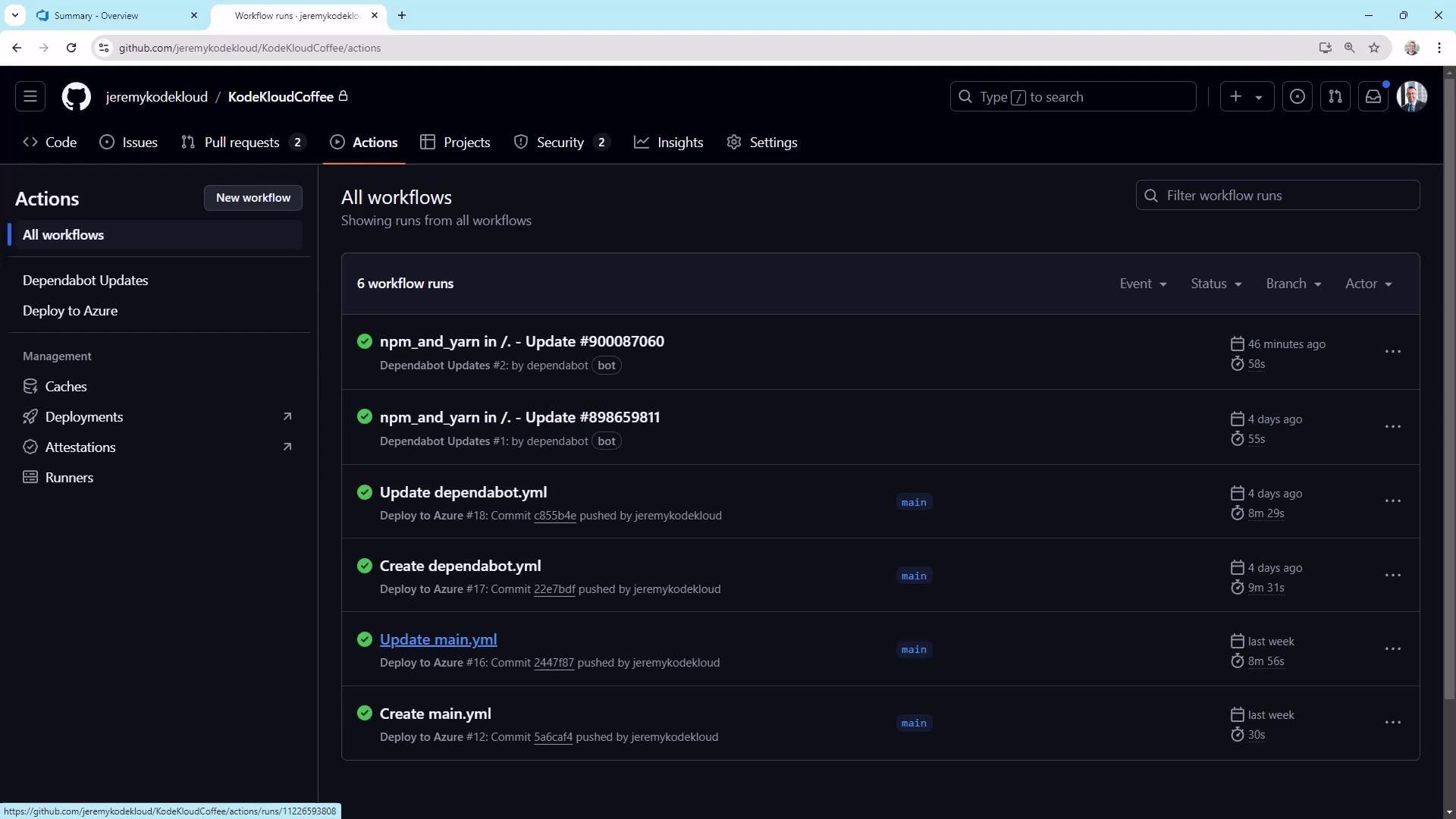Open the Update main.yml workflow run

[x=438, y=639]
